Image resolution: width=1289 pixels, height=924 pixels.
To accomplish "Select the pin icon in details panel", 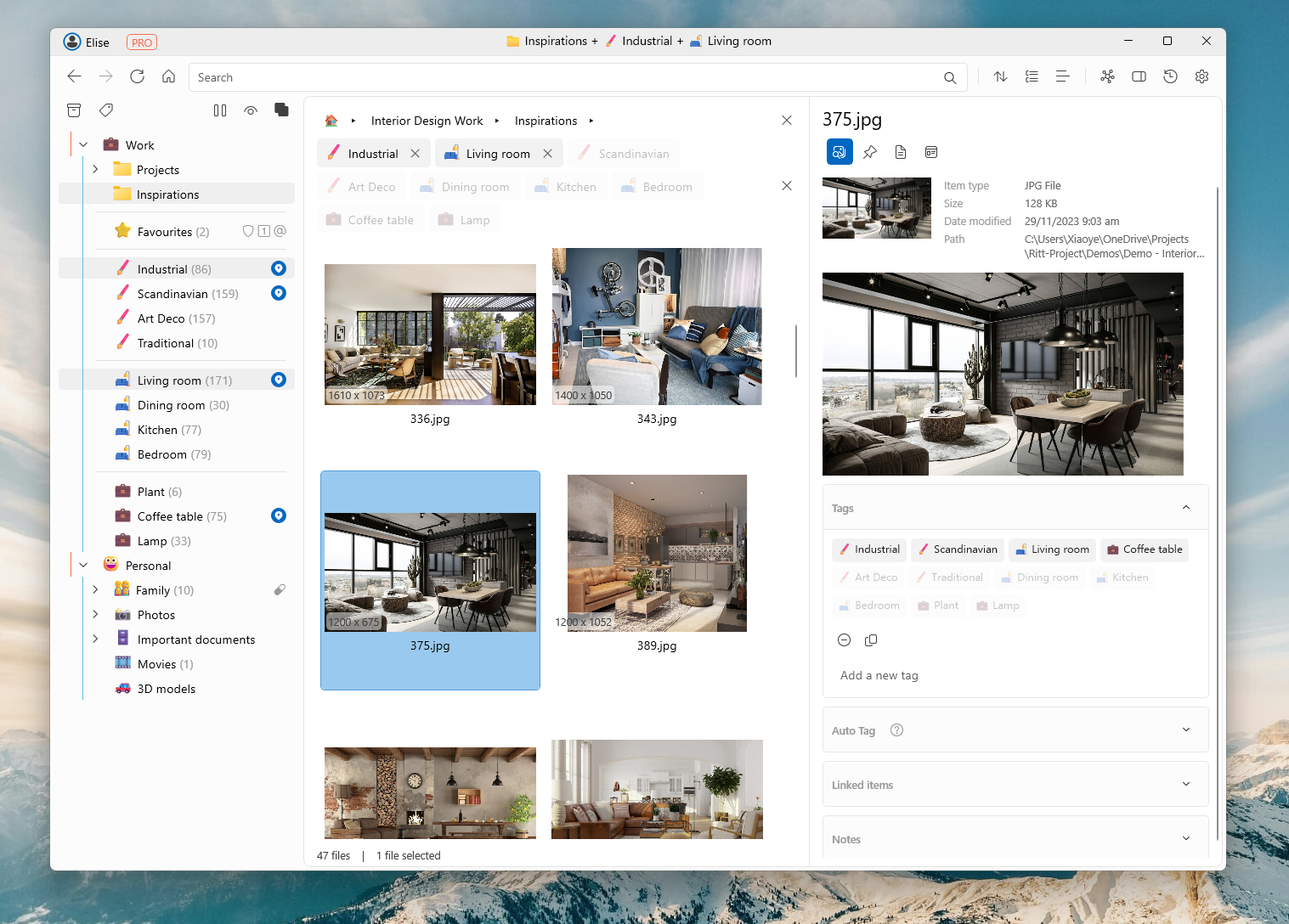I will 869,152.
